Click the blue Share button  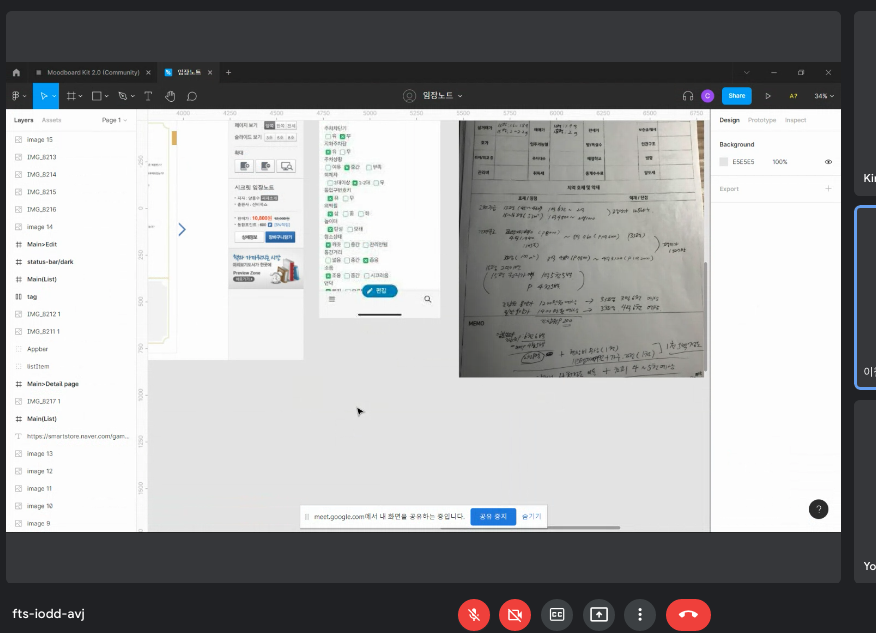click(736, 96)
